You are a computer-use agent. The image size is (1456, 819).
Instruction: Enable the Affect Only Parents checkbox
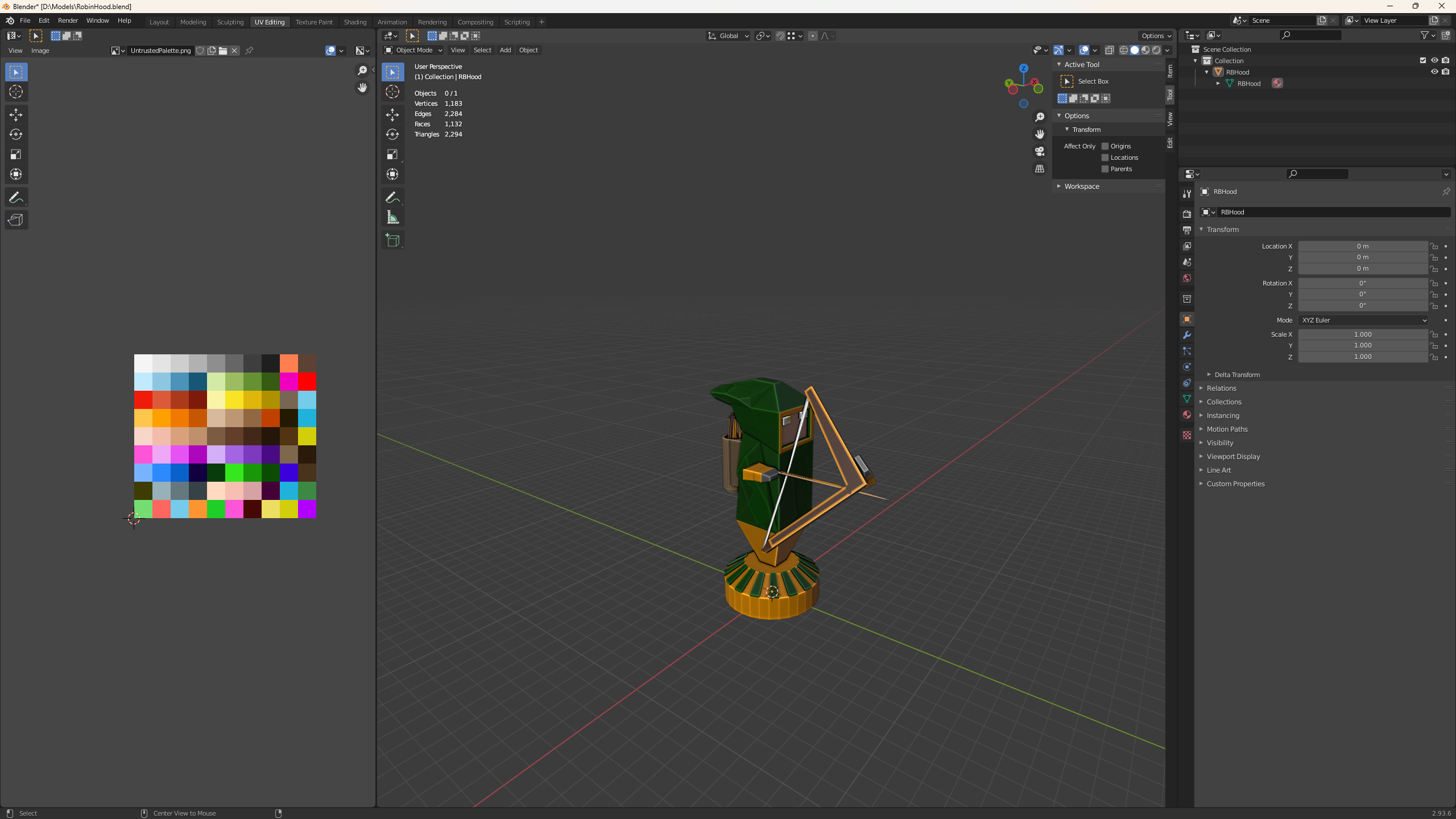pos(1105,169)
